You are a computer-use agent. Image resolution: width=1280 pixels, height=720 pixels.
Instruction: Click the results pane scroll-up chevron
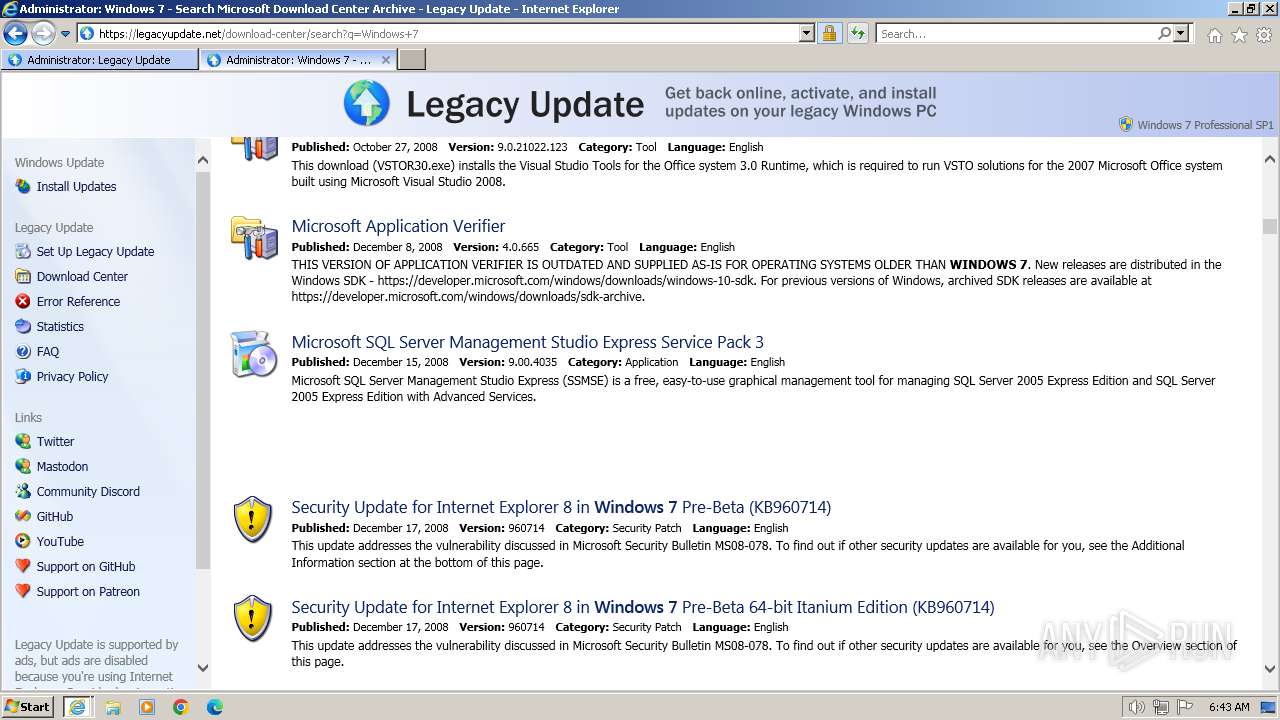coord(1270,160)
